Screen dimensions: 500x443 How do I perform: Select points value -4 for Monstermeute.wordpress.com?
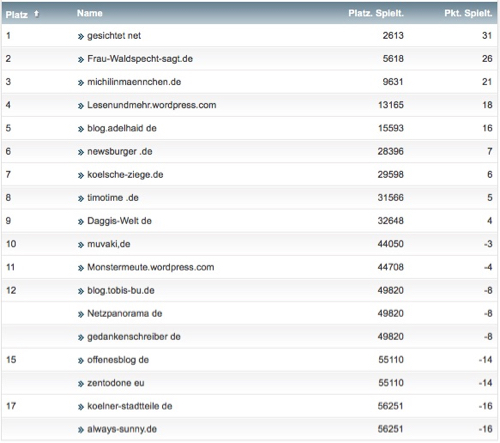(x=488, y=267)
